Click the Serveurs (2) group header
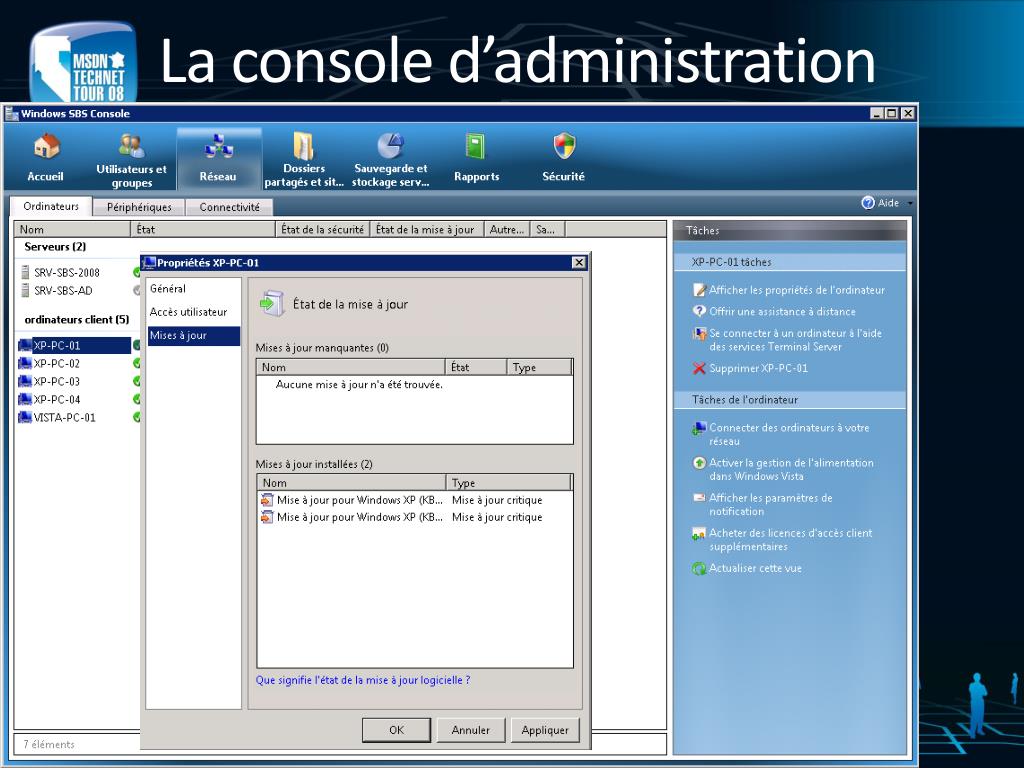 pos(56,247)
